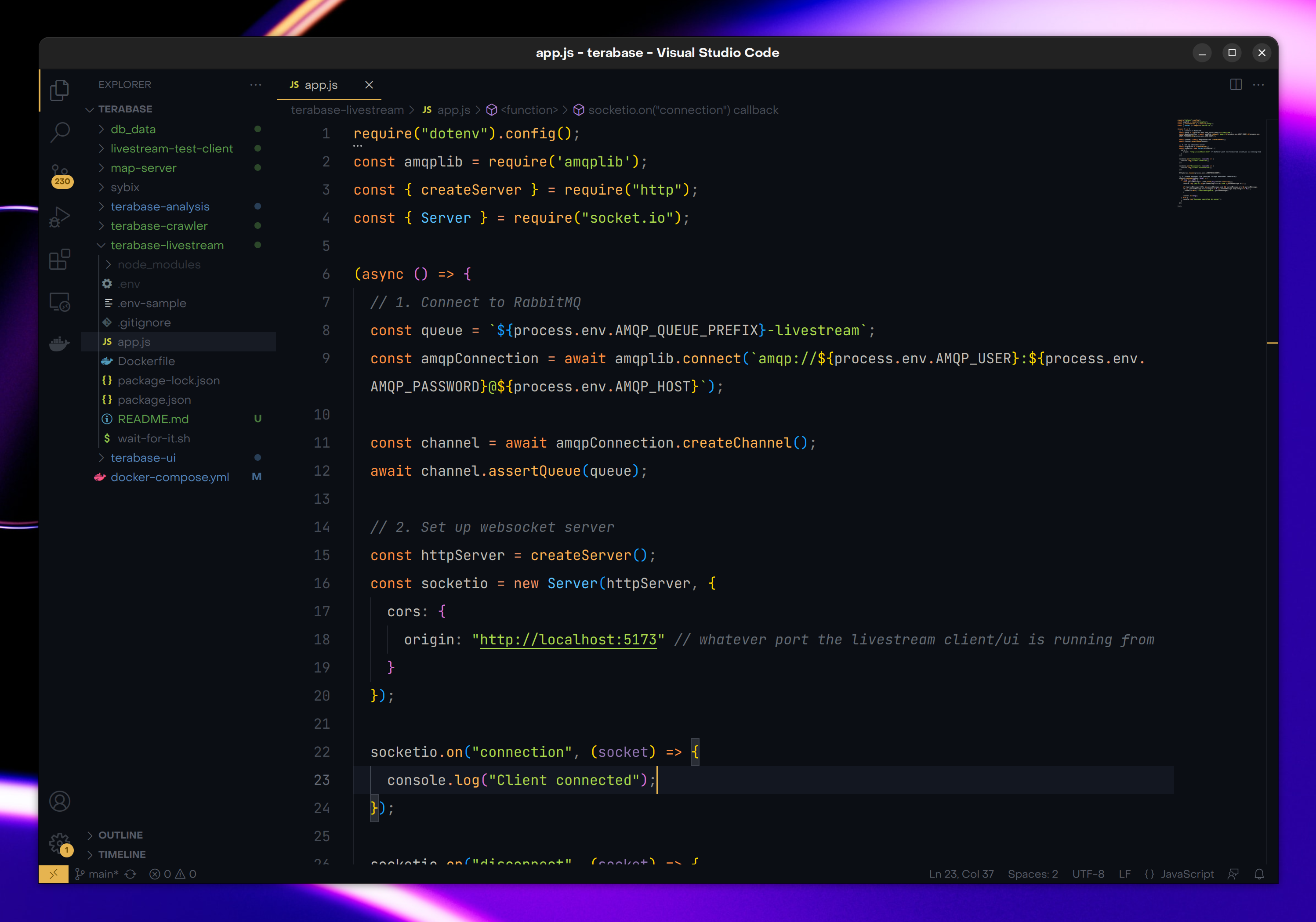The height and width of the screenshot is (922, 1316).
Task: Open the Search view in activity bar
Action: coord(60,132)
